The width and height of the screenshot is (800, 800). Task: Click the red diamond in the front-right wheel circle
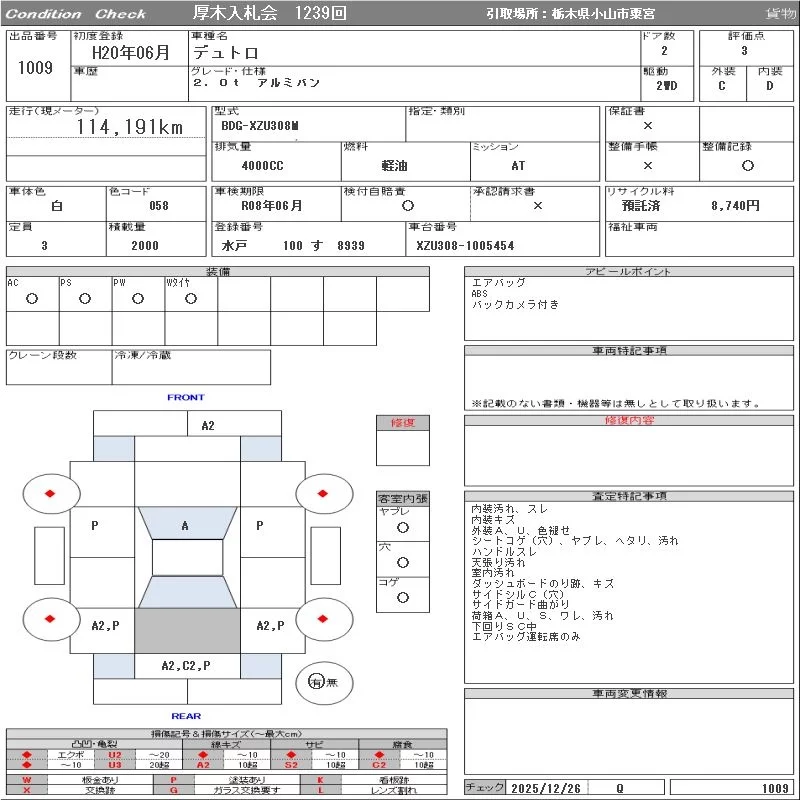pyautogui.click(x=322, y=493)
